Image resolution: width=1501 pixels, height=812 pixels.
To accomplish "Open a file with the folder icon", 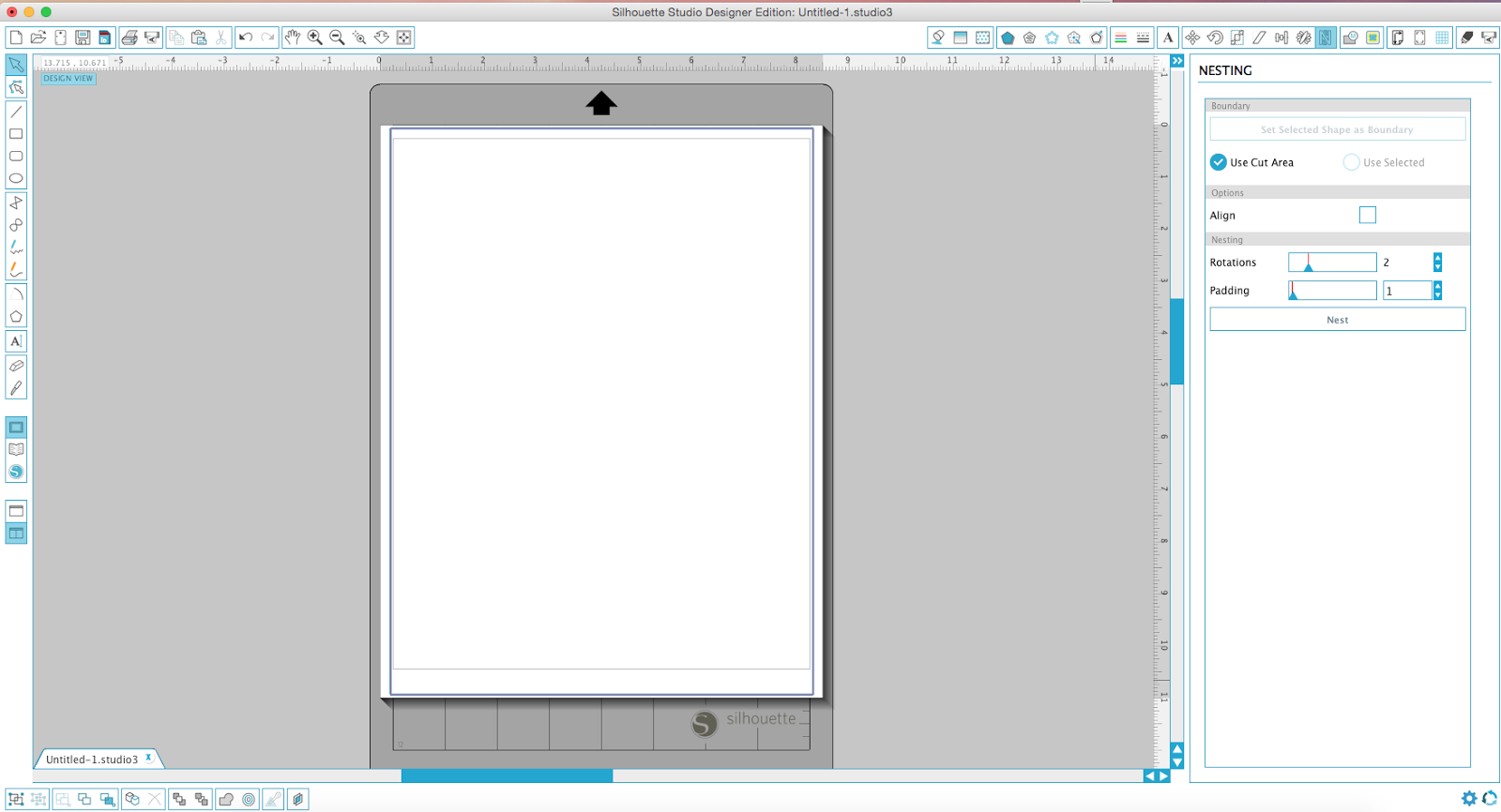I will click(x=38, y=38).
